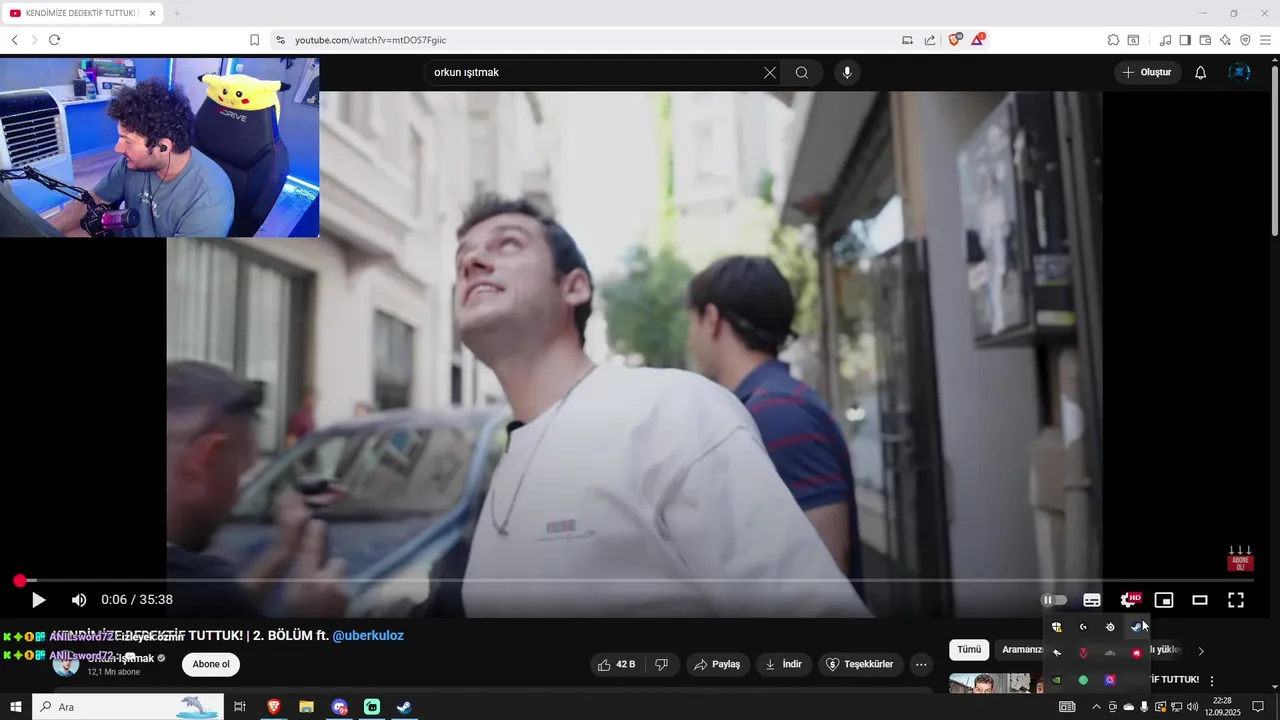Viewport: 1280px width, 720px height.
Task: Open the @uberkuloz channel link
Action: tap(368, 635)
